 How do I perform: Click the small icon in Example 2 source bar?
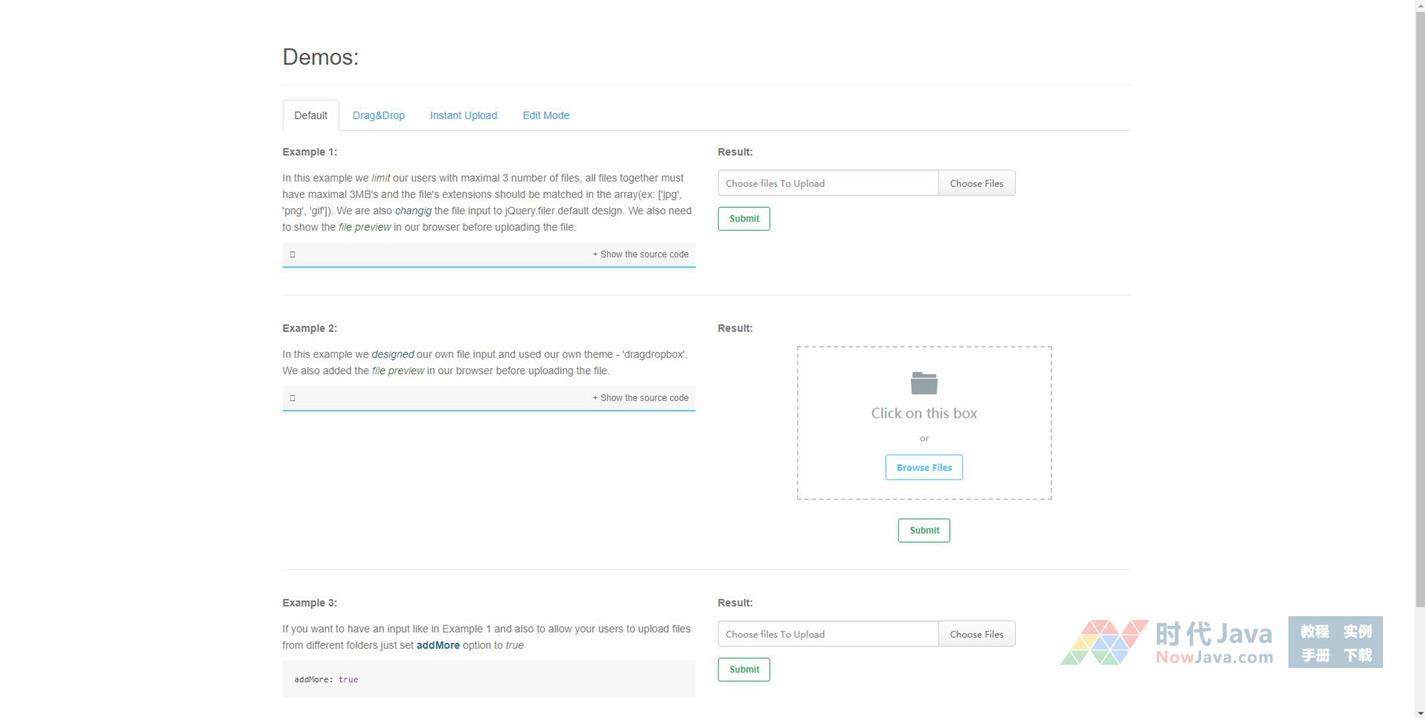pyautogui.click(x=292, y=398)
